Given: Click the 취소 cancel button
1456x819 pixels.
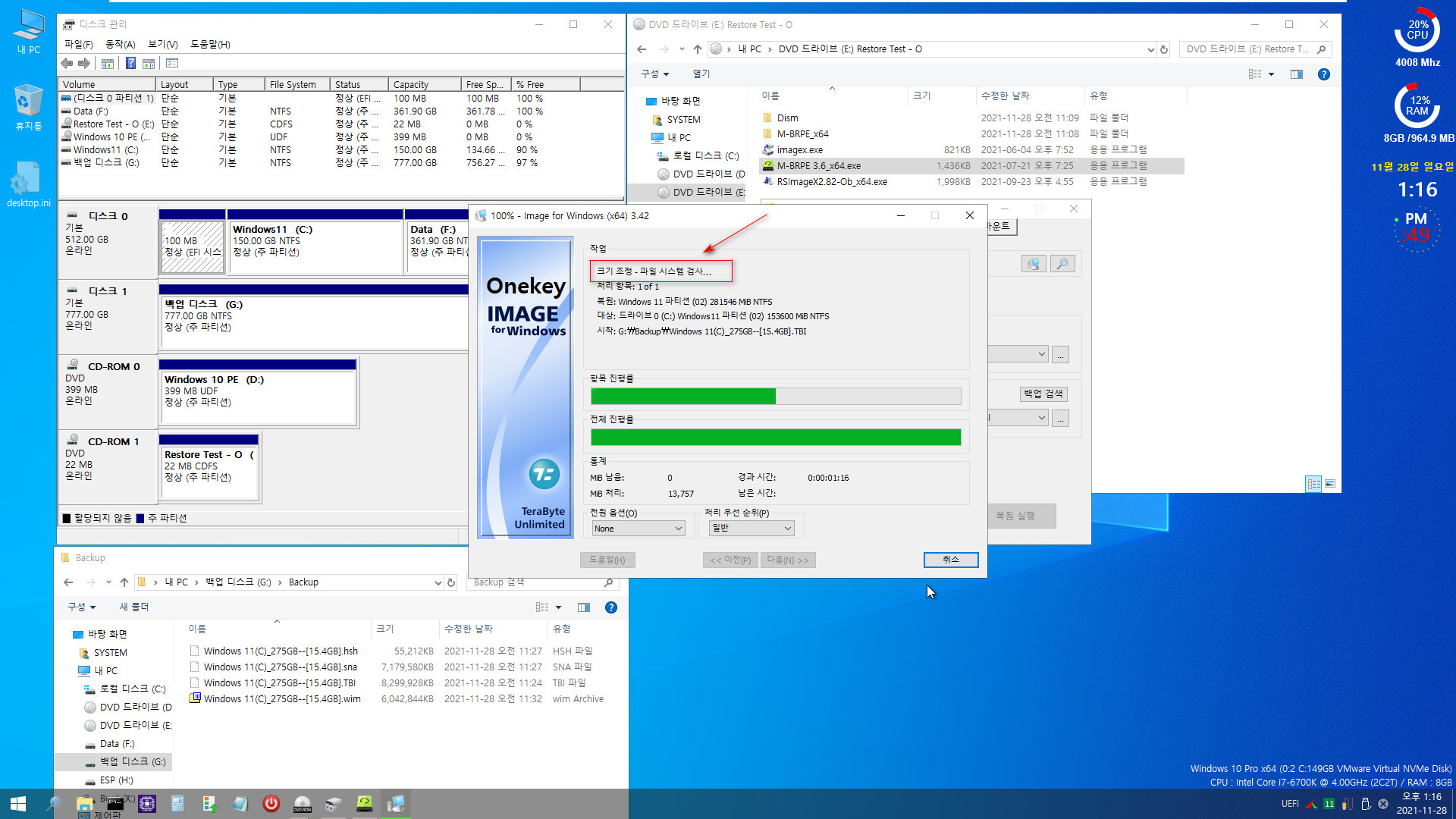Looking at the screenshot, I should (x=951, y=560).
